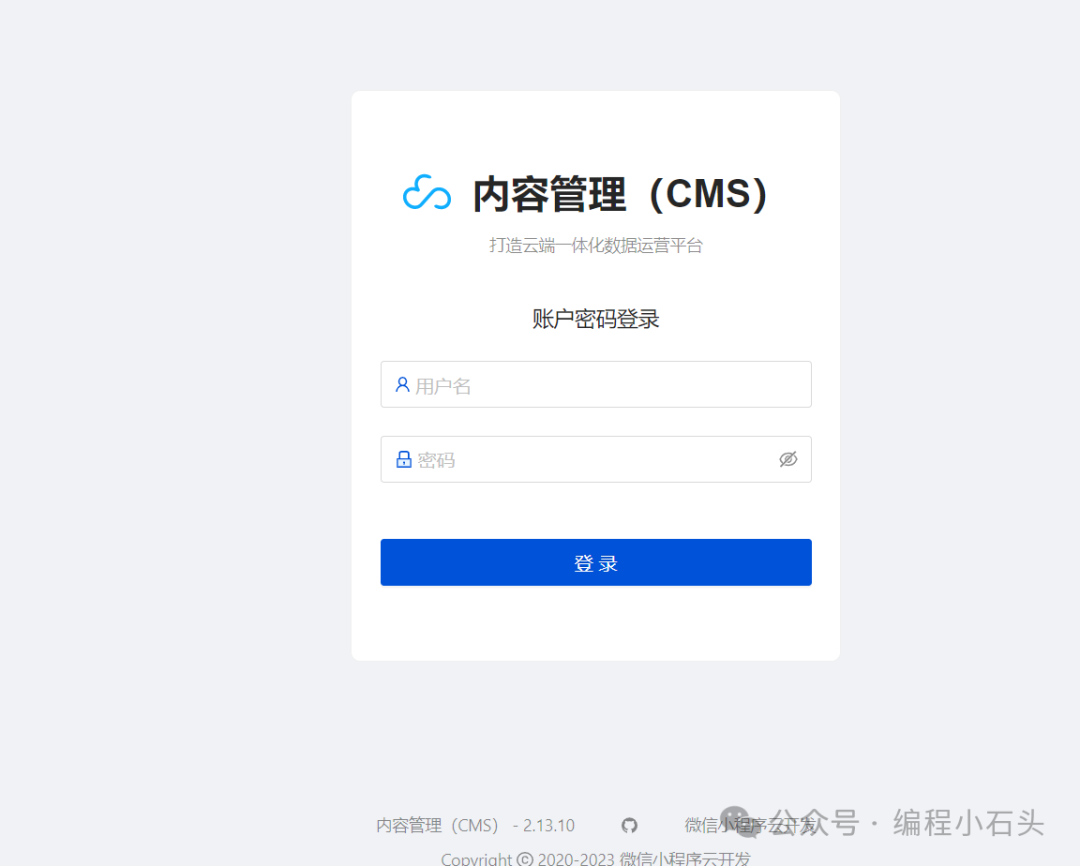The width and height of the screenshot is (1080, 866).
Task: Open the 微信小程序云开发 footer link
Action: (x=750, y=825)
